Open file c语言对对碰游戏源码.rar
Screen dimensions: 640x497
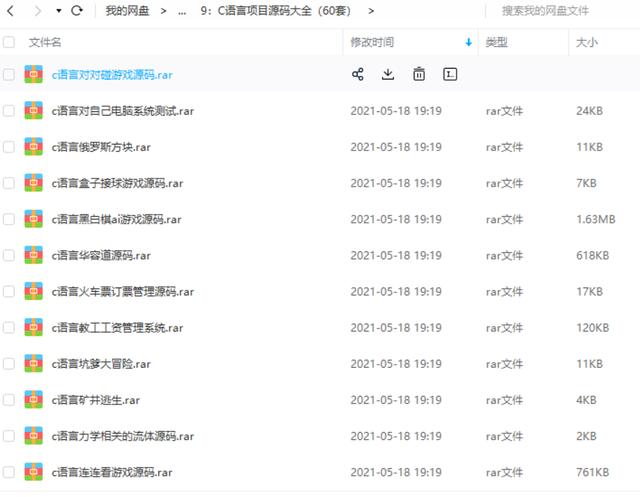coord(112,75)
